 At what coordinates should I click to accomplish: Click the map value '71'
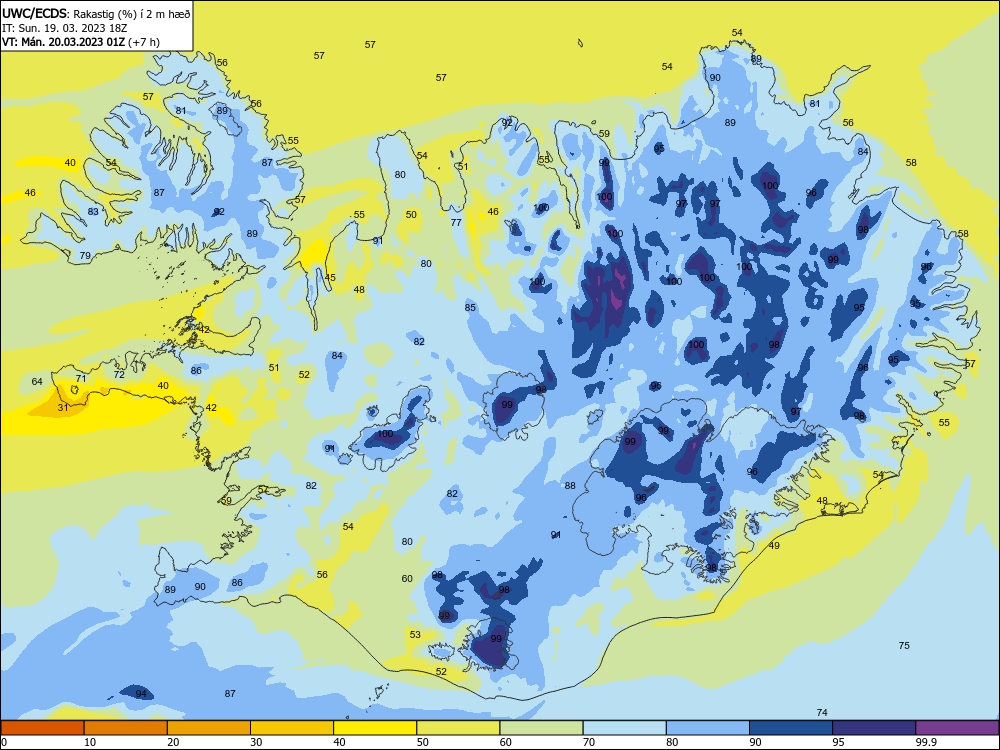[x=81, y=379]
